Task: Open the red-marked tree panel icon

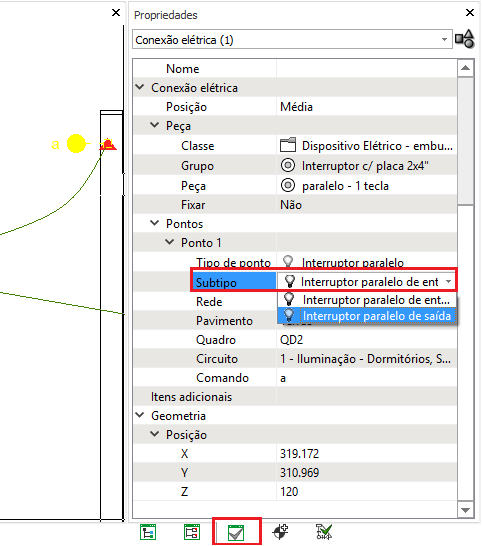Action: coord(192,532)
